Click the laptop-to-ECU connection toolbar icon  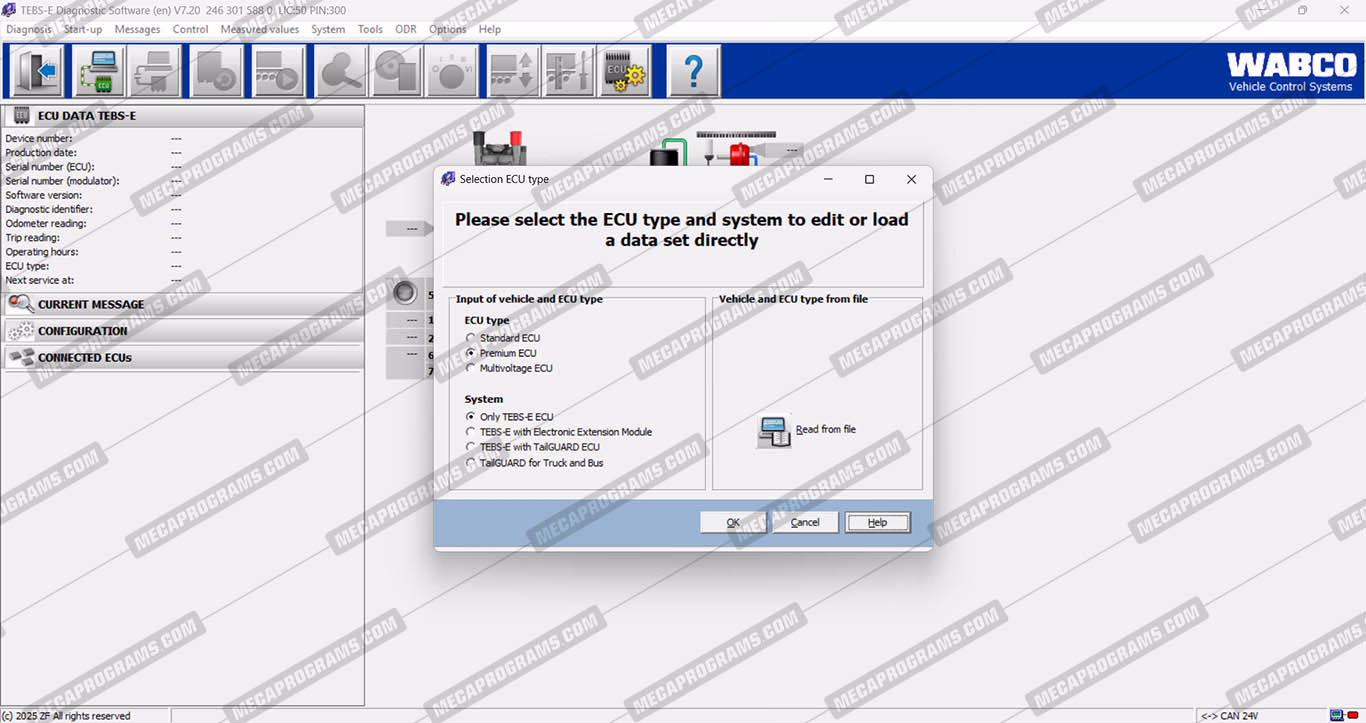pos(99,71)
